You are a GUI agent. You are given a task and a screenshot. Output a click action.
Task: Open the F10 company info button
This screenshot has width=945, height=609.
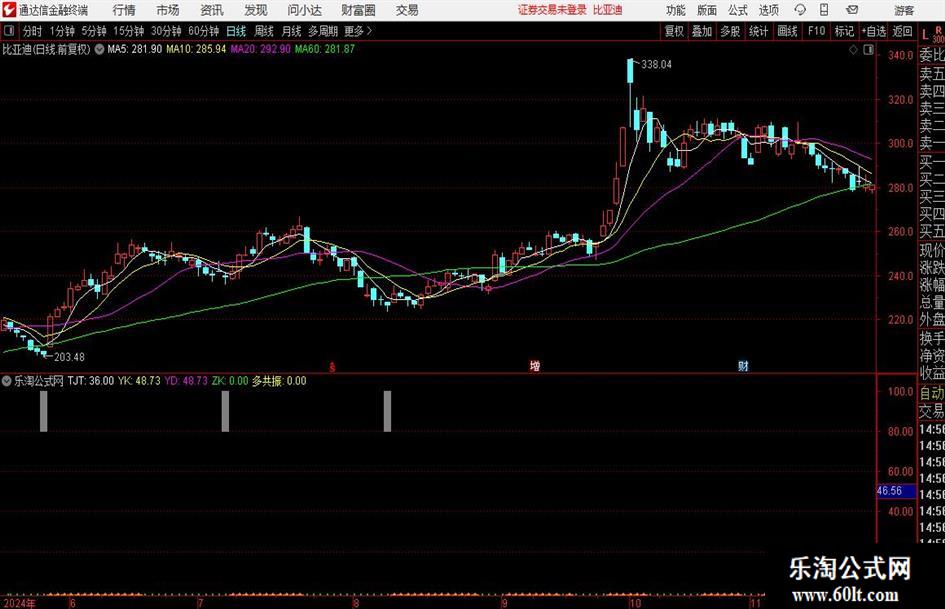click(x=817, y=31)
